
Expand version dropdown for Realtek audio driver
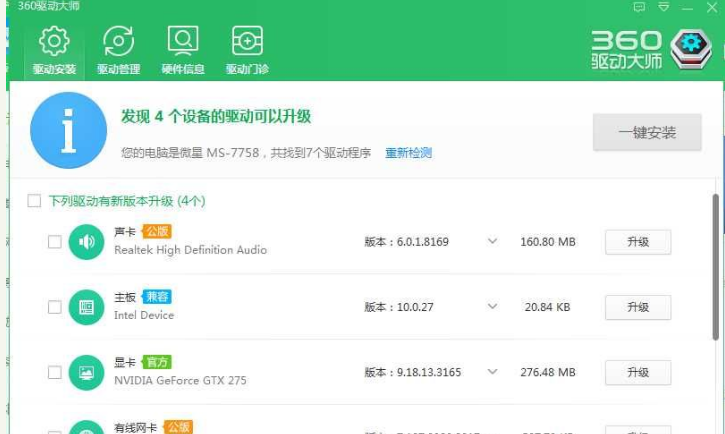click(x=492, y=242)
